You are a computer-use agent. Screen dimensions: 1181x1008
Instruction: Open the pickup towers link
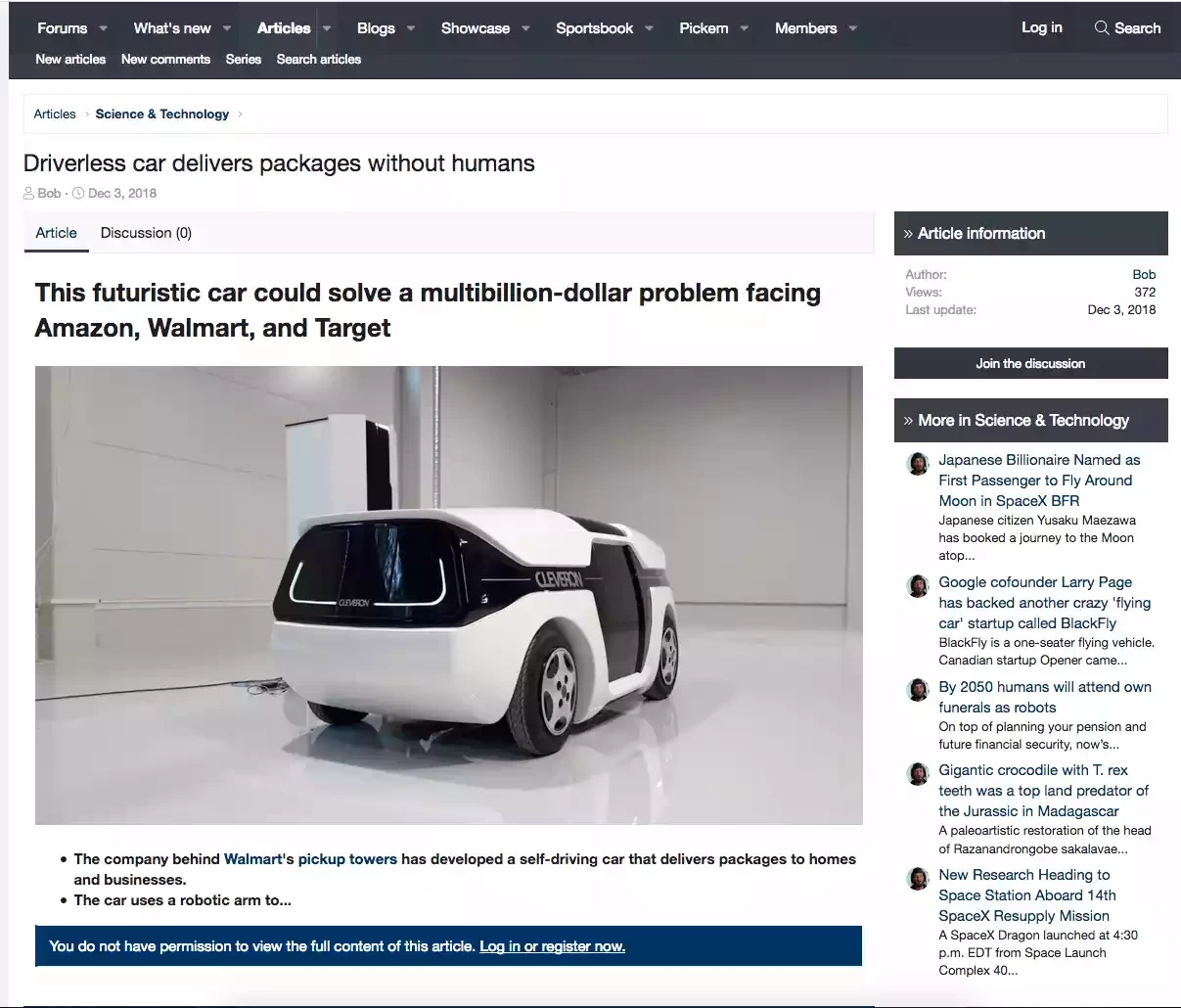[347, 859]
